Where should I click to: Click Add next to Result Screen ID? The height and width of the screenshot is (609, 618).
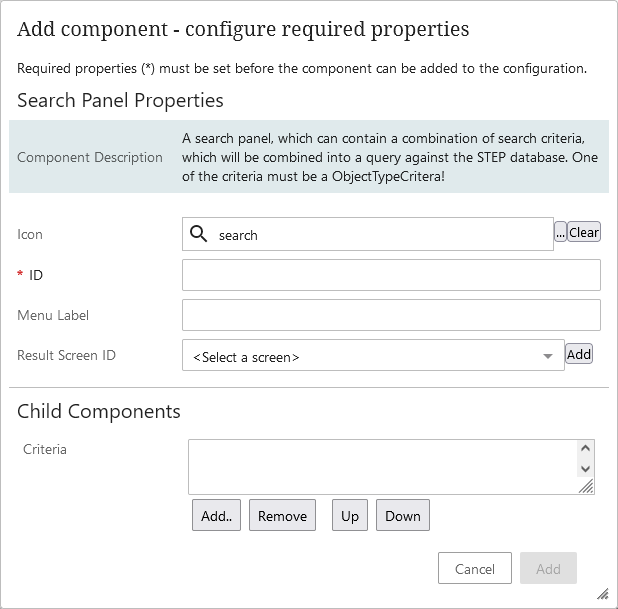coord(579,354)
